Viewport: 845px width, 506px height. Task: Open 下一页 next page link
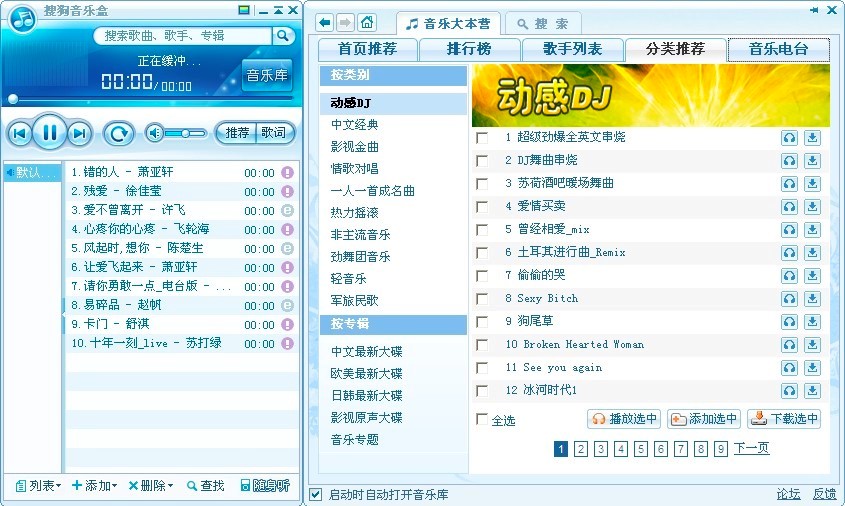tap(751, 448)
